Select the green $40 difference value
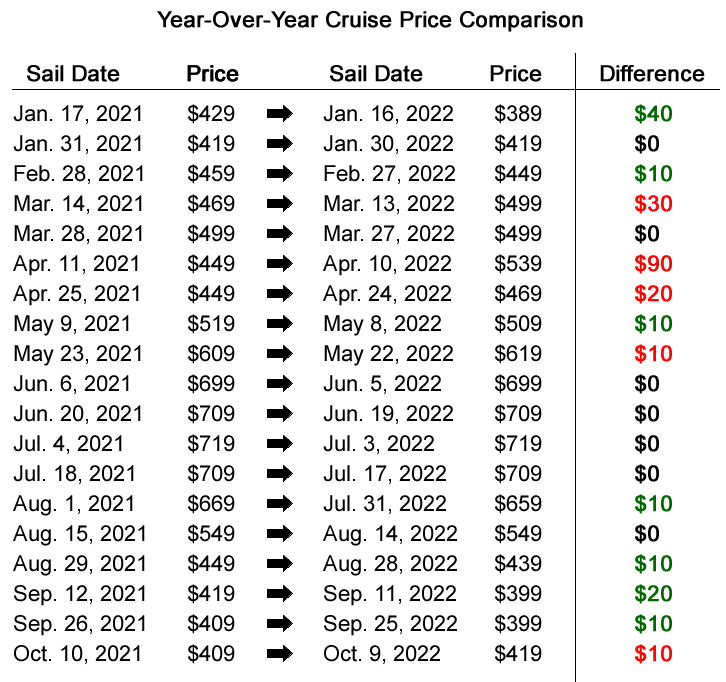 (653, 114)
